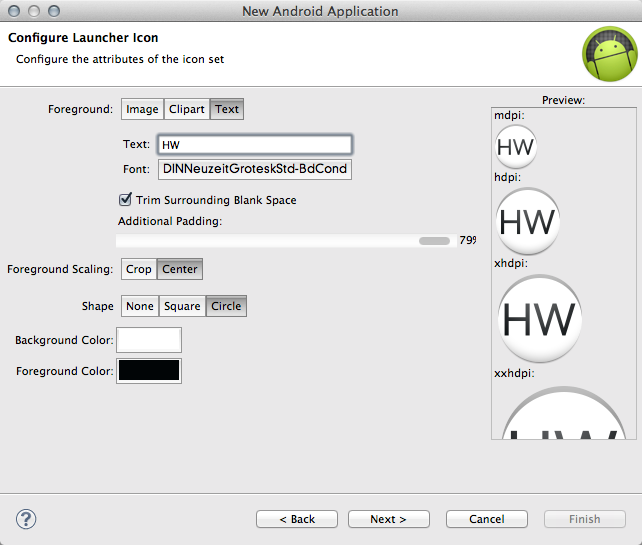Choose Image as foreground type
The image size is (642, 545).
tap(142, 109)
